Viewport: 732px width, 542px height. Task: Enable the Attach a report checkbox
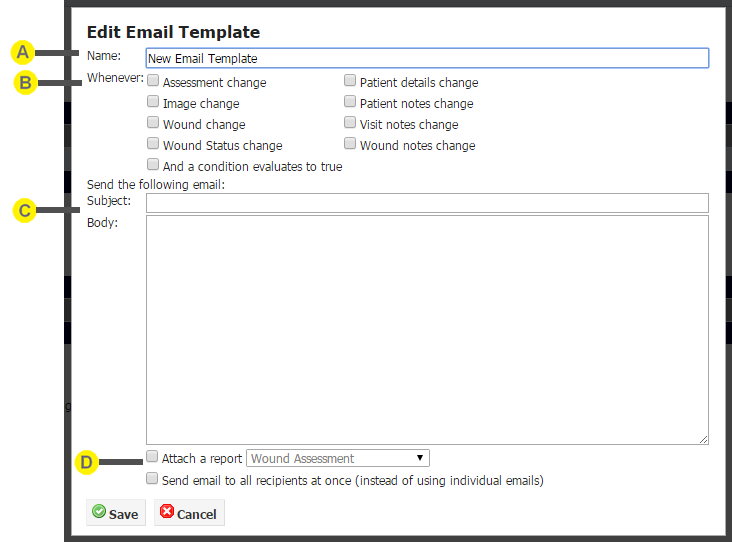pos(152,457)
